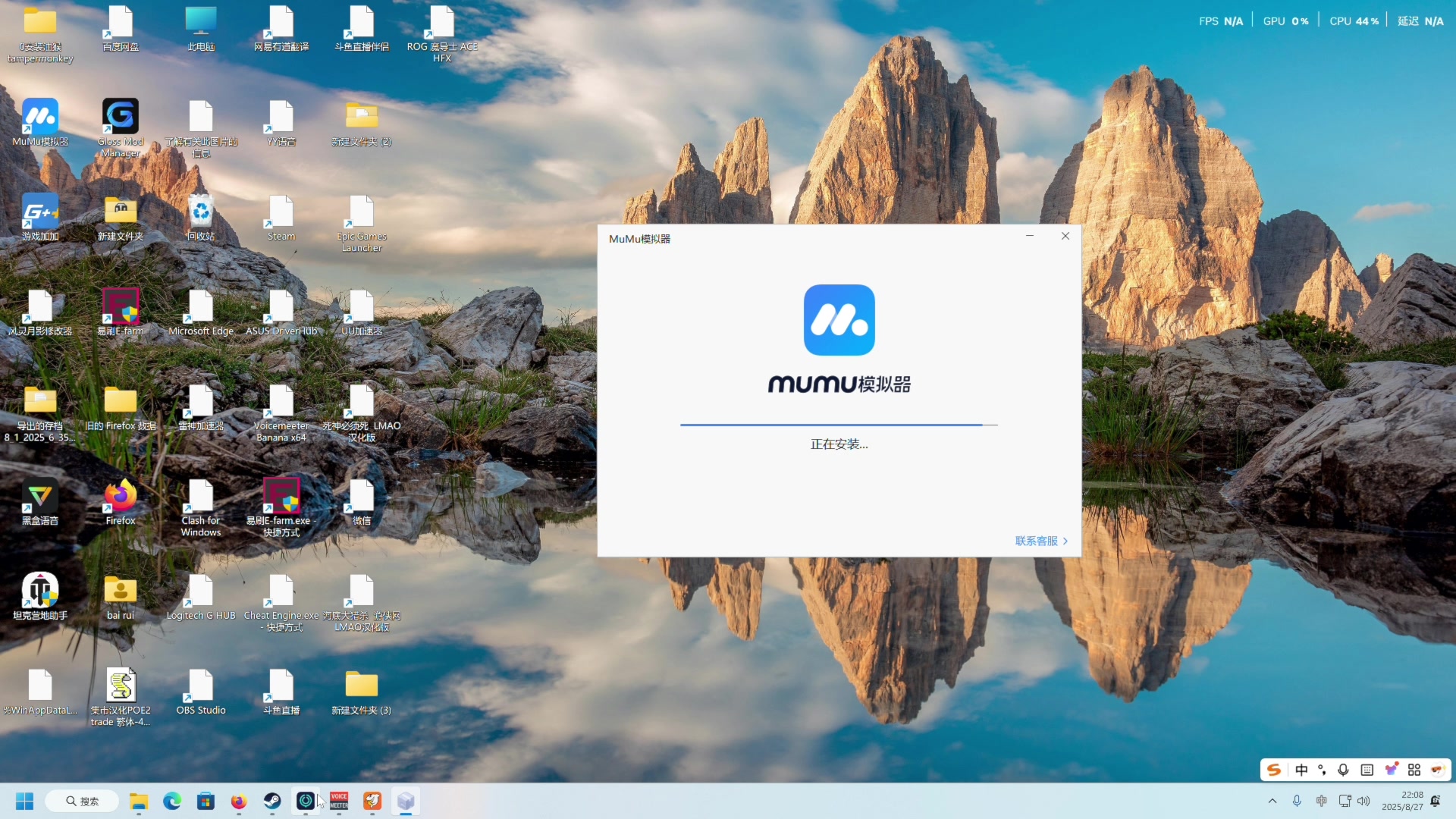Open the 集市汉化POE2 trade script file
Viewport: 1456px width, 819px height.
pyautogui.click(x=121, y=698)
